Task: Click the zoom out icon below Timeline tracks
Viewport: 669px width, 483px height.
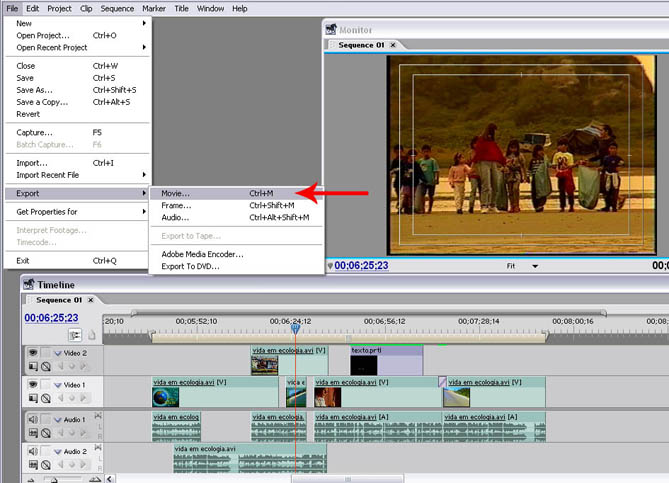Action: (31, 479)
